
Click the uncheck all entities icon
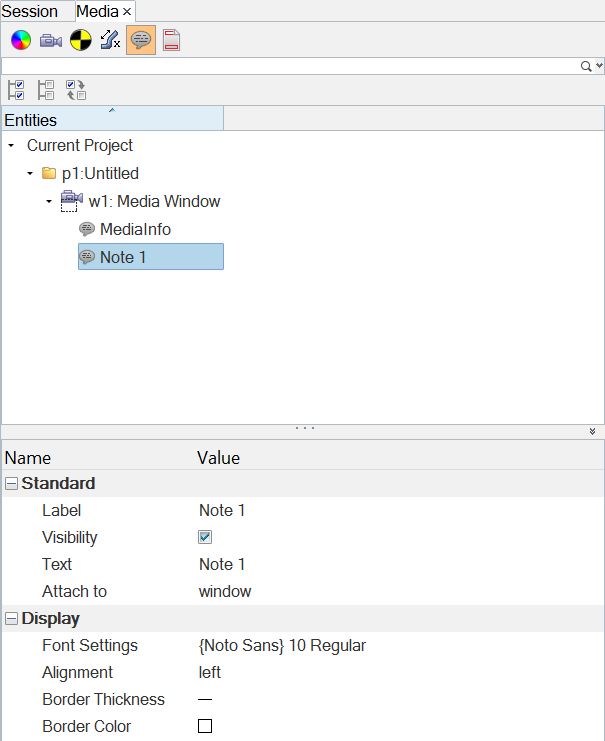(x=46, y=90)
